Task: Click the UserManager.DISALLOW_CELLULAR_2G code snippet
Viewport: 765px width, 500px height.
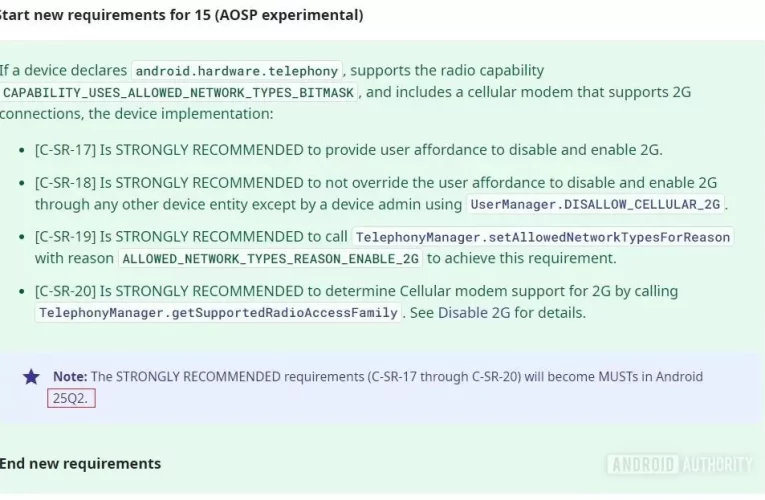Action: [x=596, y=204]
